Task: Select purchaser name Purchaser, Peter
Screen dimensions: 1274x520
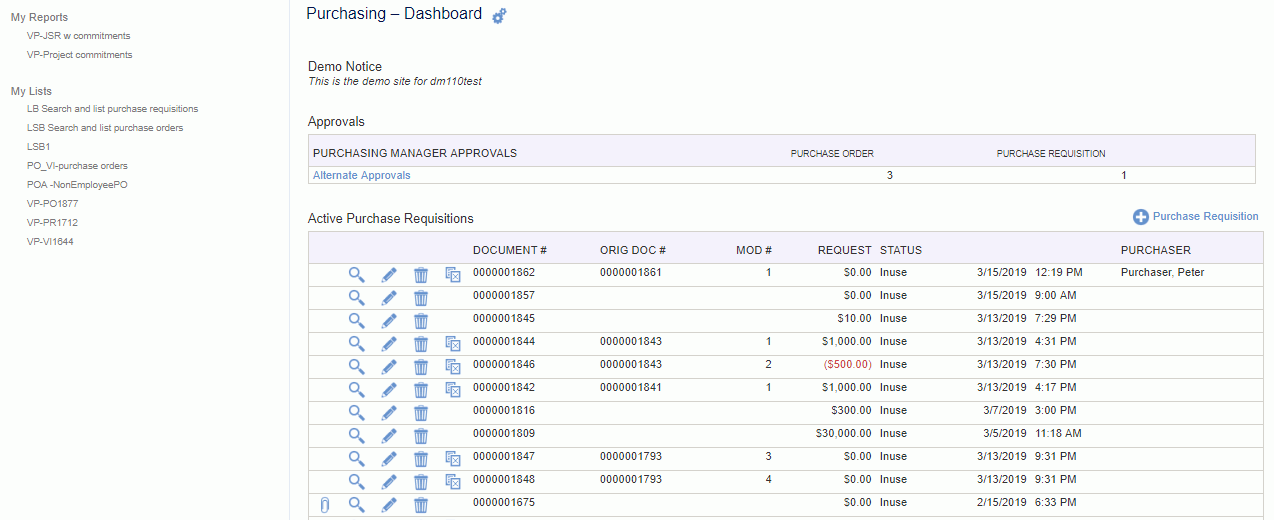Action: pos(1163,272)
